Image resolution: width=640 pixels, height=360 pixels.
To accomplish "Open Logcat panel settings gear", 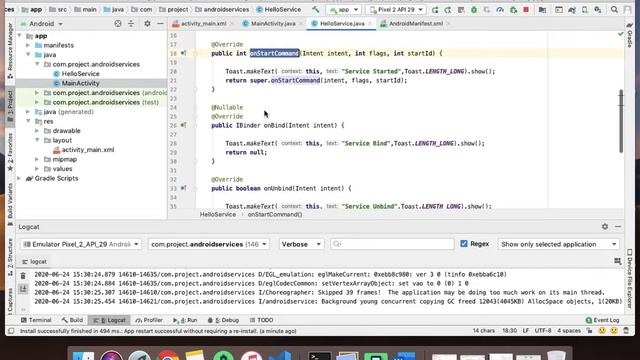I will [x=605, y=227].
